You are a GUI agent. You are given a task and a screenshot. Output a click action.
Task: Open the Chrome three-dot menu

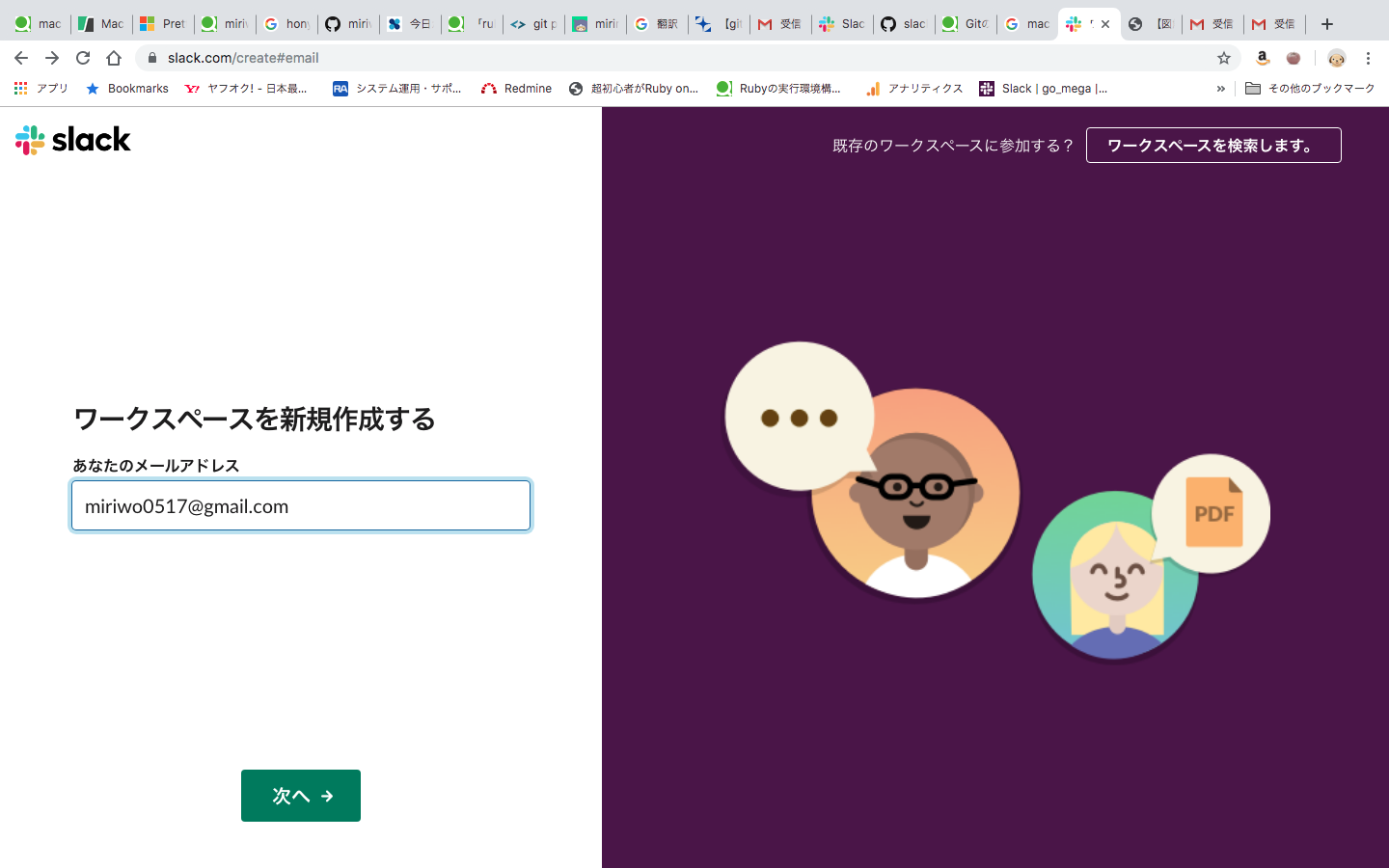click(x=1369, y=57)
